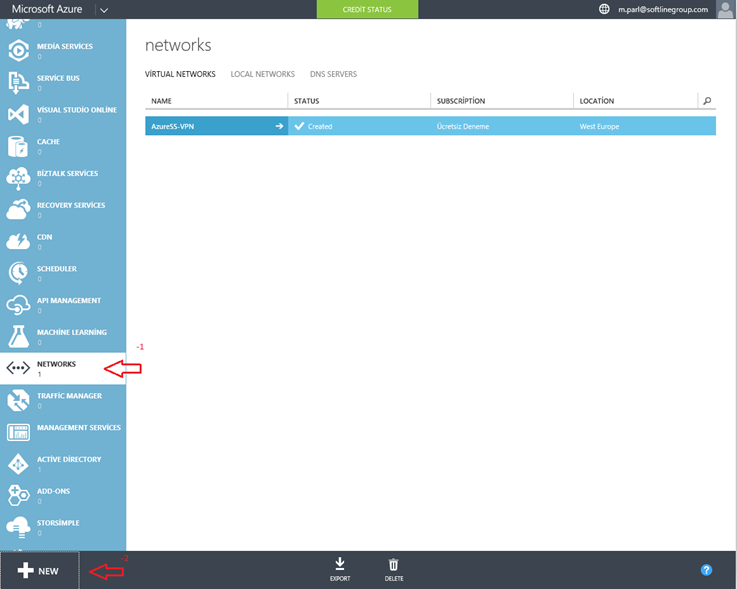Open account email m.parl@softlinegroup.com
Viewport: 737px width, 589px height.
pos(663,9)
